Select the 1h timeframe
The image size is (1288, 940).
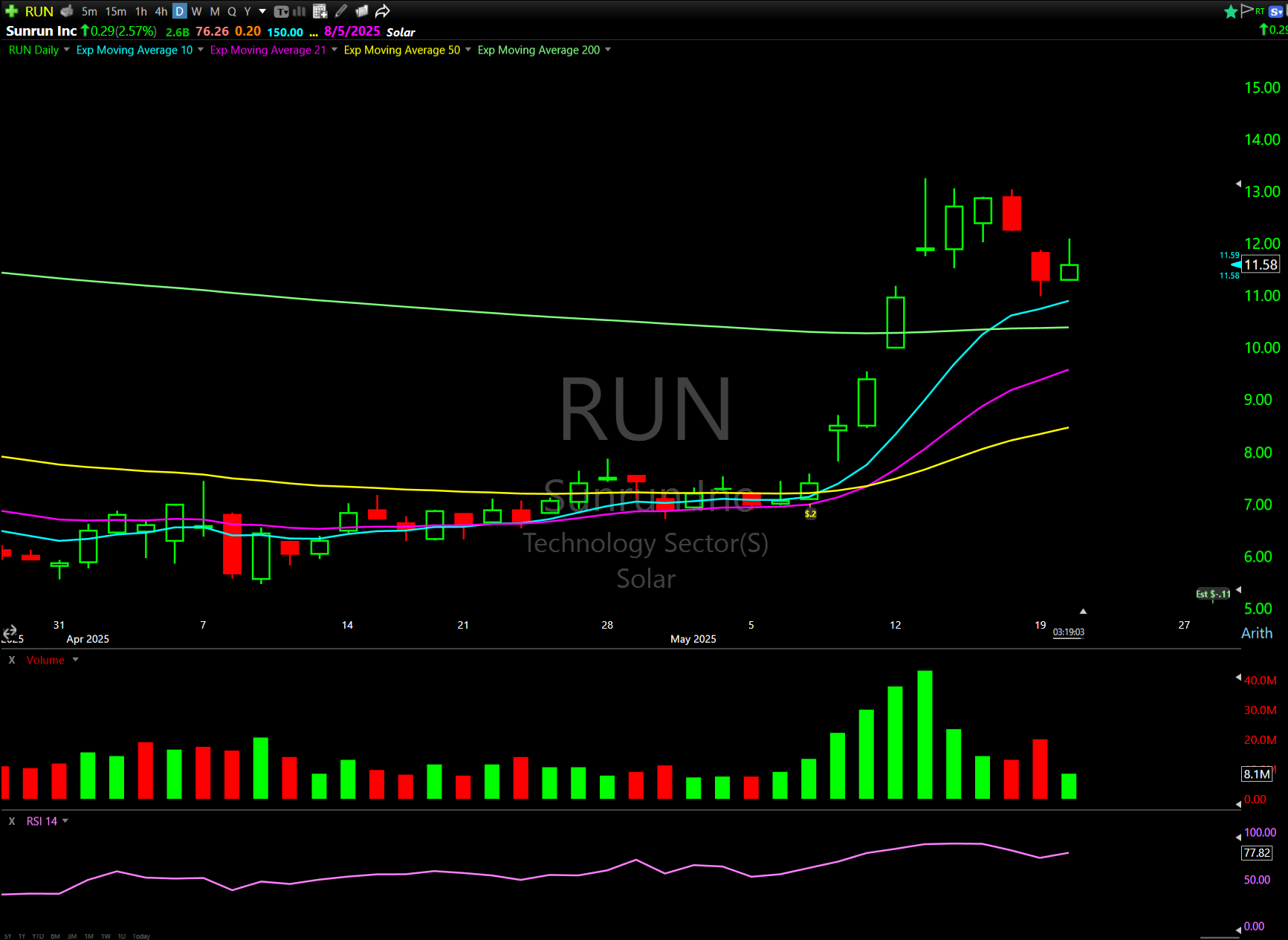(x=141, y=11)
